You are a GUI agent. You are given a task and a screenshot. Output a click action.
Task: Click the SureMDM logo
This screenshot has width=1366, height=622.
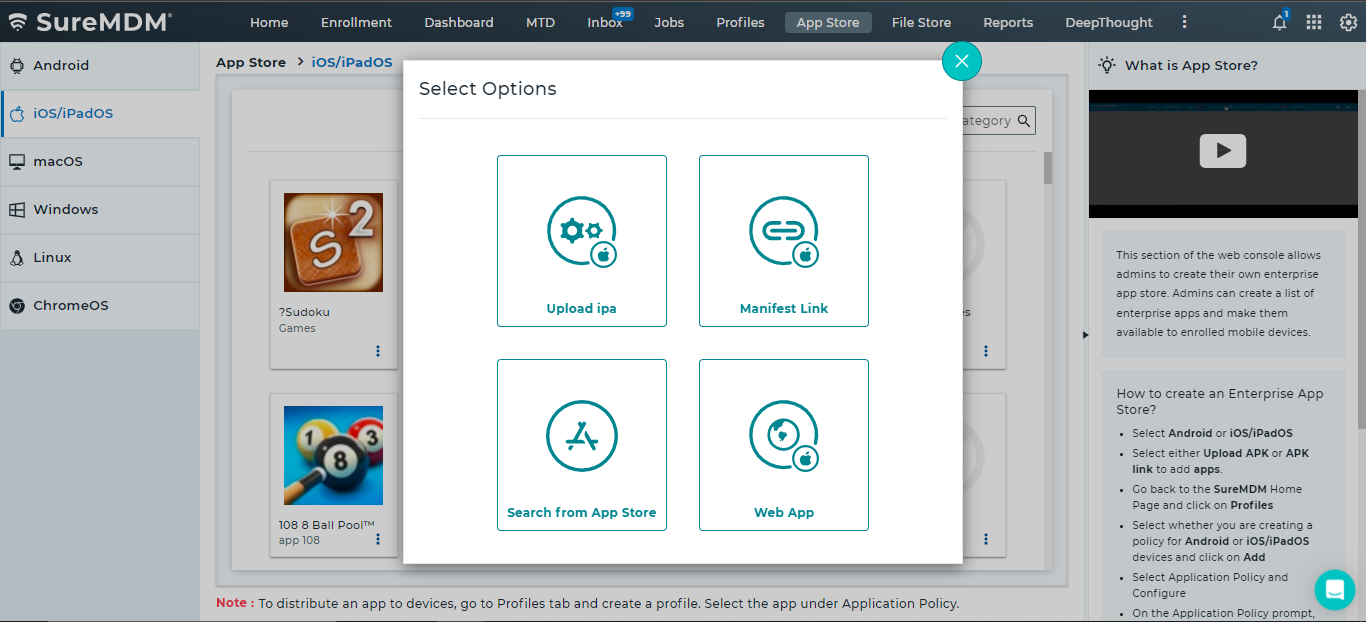coord(90,22)
